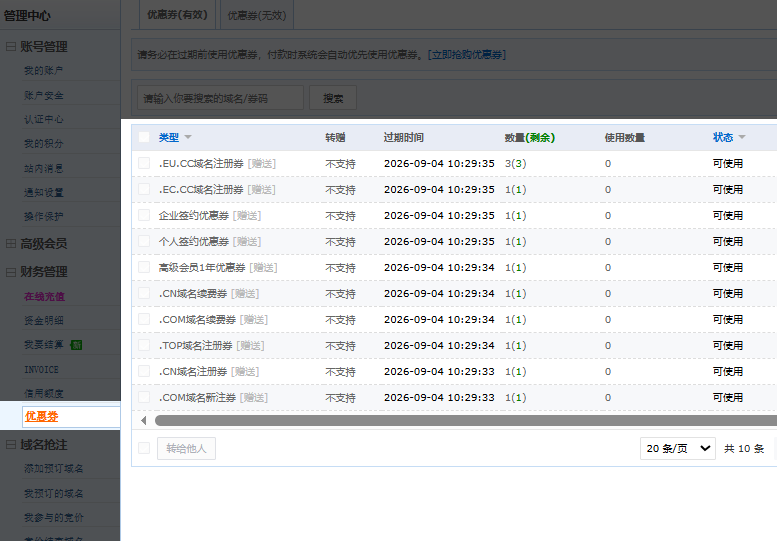The image size is (777, 541).
Task: Click the 类型 column header
Action: [x=169, y=137]
